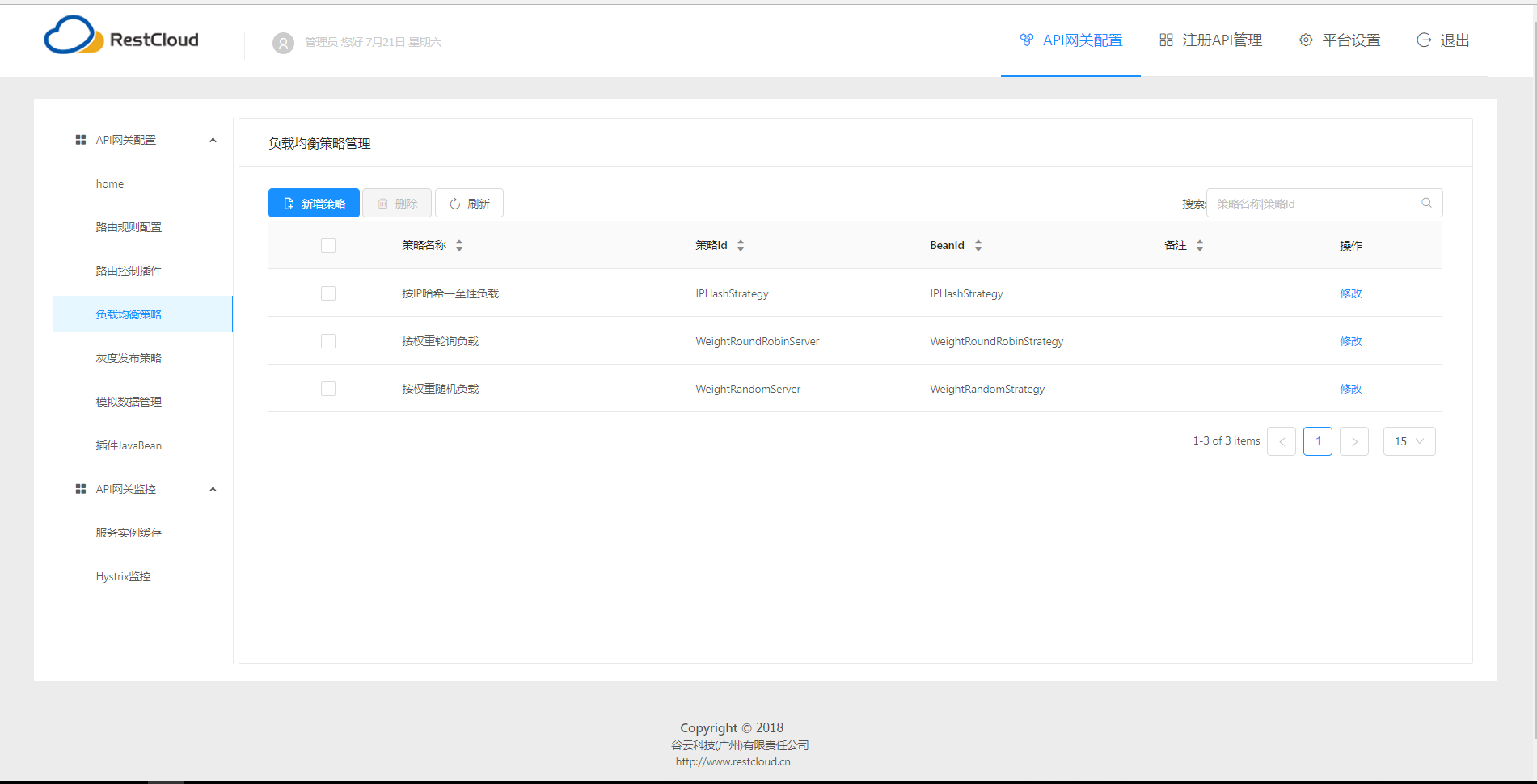Open the 路由规则配置 sidebar page
Screen dimensions: 1537x784
(129, 227)
